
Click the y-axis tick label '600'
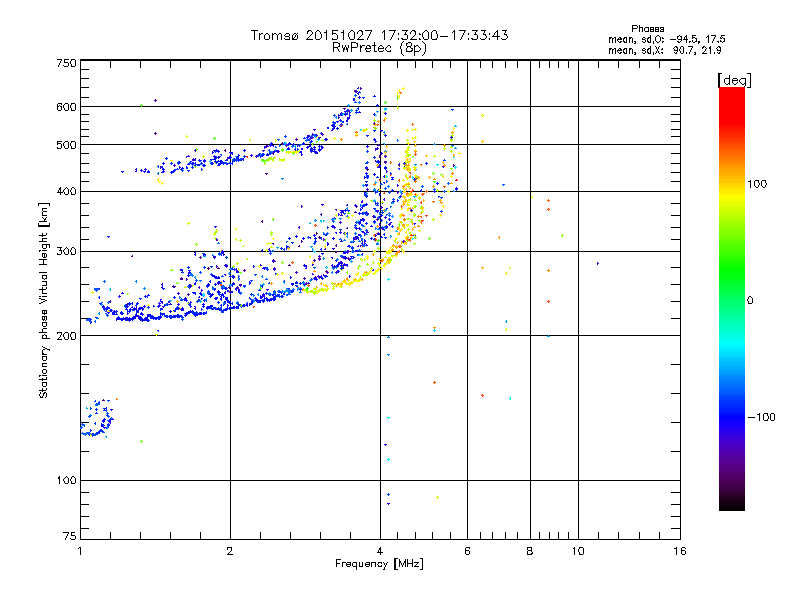(66, 107)
